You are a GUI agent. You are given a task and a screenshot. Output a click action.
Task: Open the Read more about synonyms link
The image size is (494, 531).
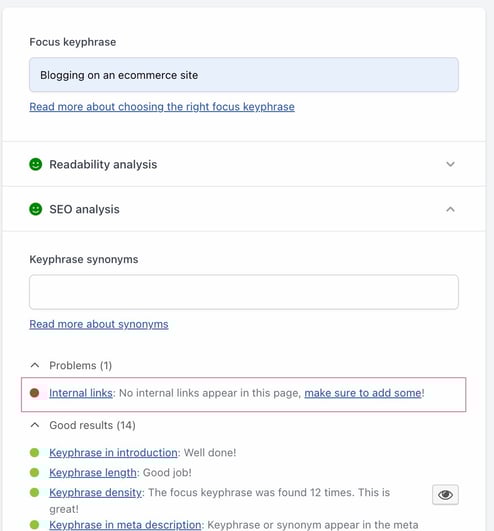(x=99, y=324)
